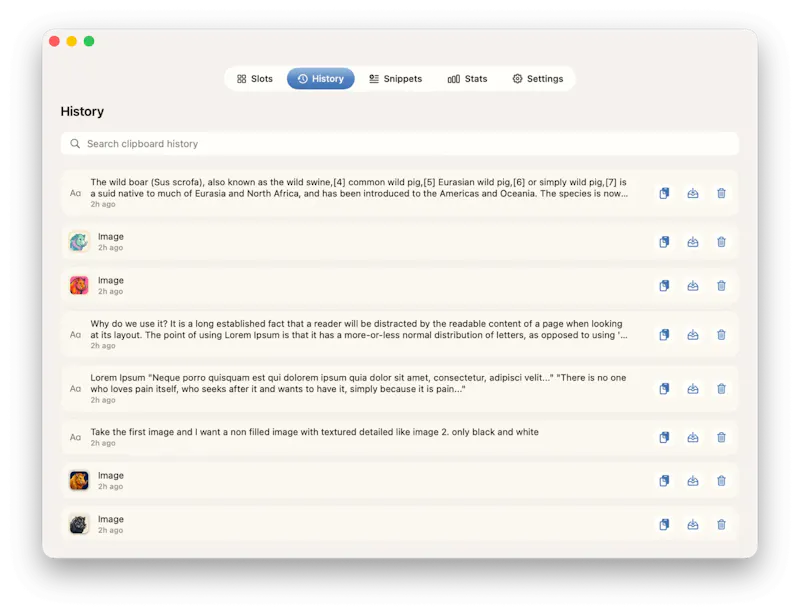Delete the black panther image entry

pyautogui.click(x=721, y=525)
